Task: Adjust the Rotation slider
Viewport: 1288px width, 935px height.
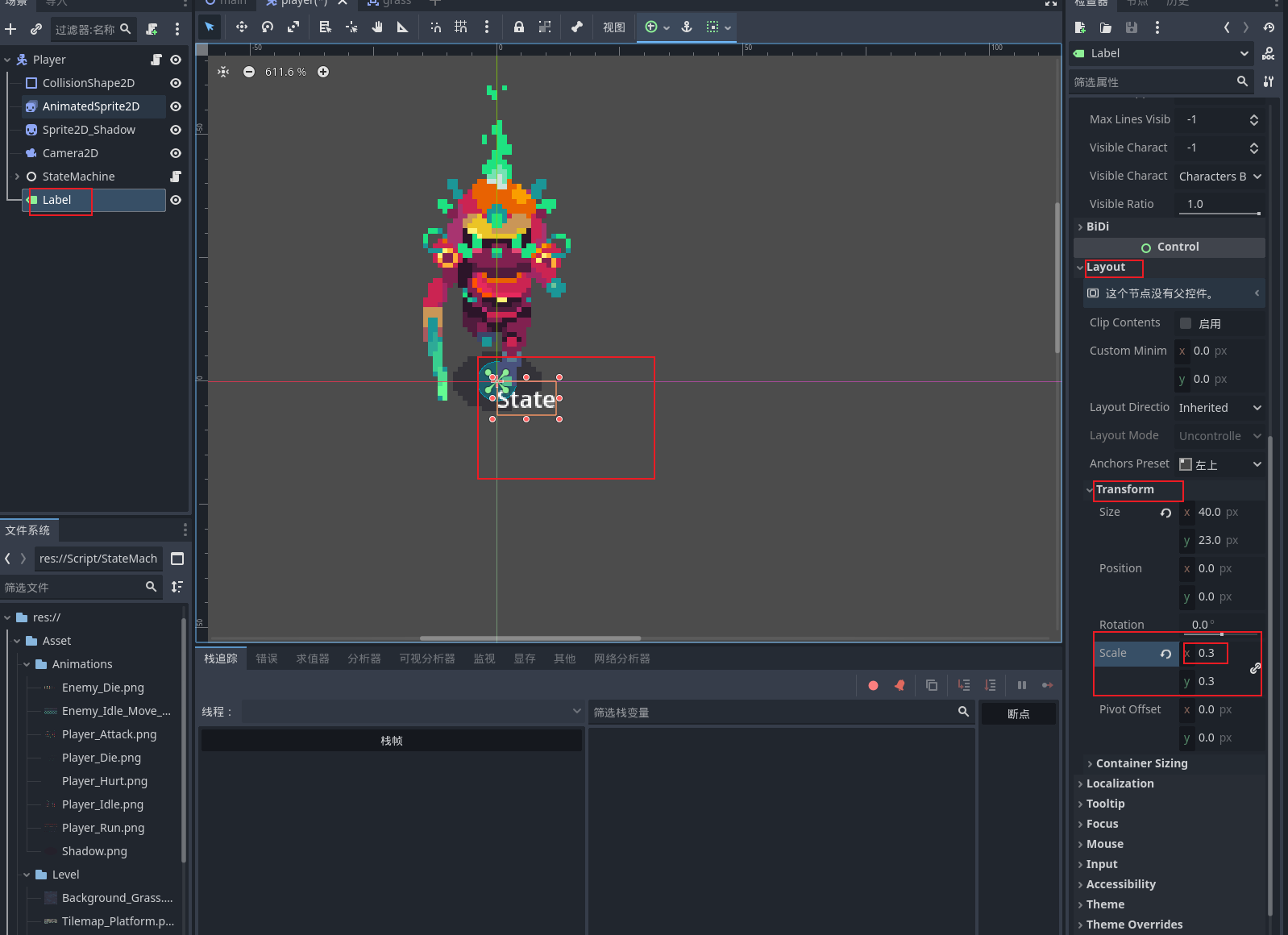Action: [x=1220, y=634]
